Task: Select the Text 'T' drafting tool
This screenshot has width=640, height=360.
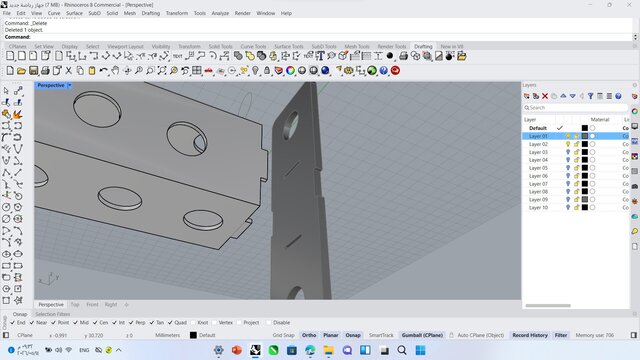Action: (x=320, y=56)
